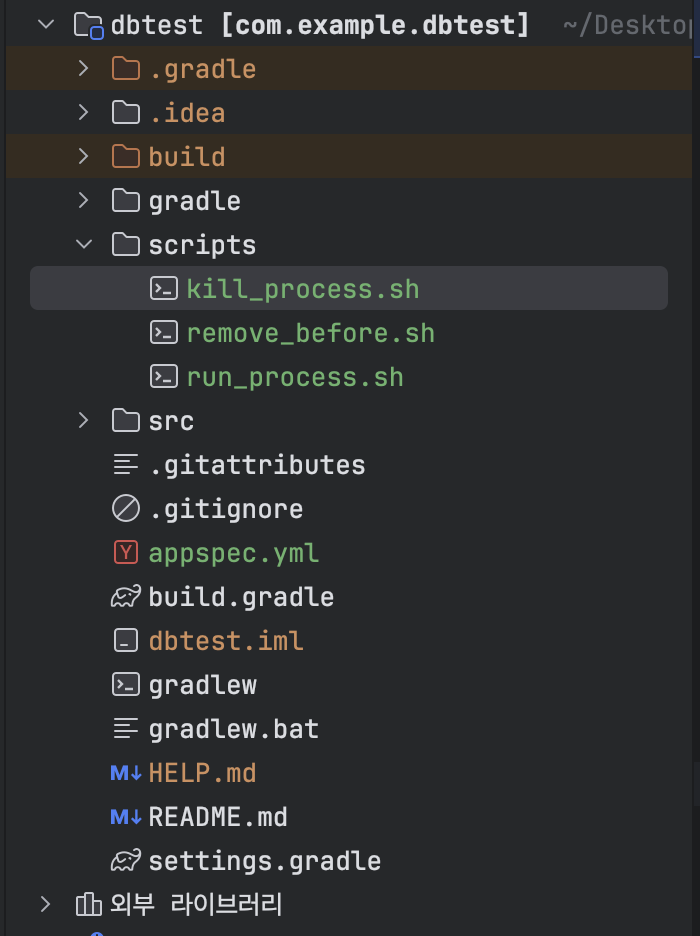Click the Markdown icon beside HELP.md
This screenshot has height=936, width=700.
point(126,773)
